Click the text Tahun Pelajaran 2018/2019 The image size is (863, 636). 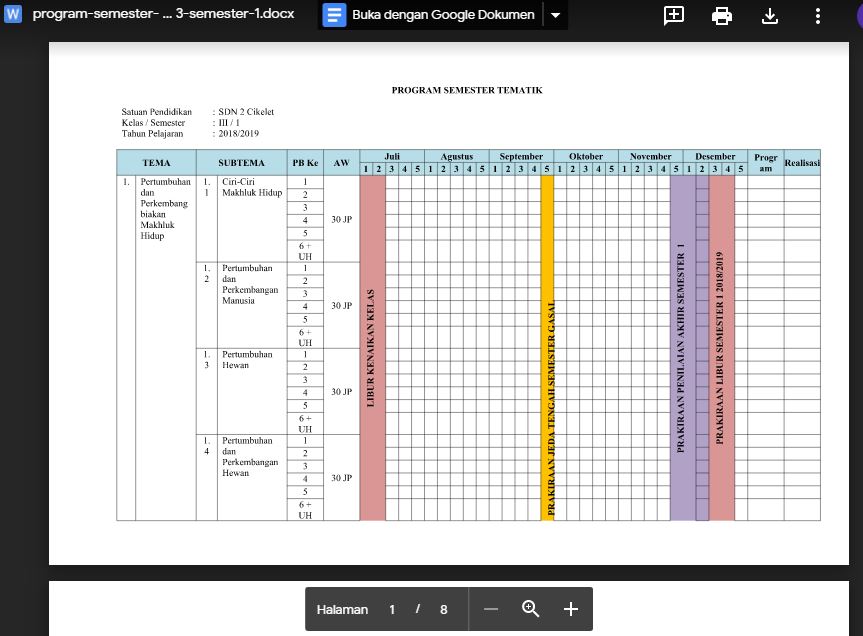tap(190, 134)
